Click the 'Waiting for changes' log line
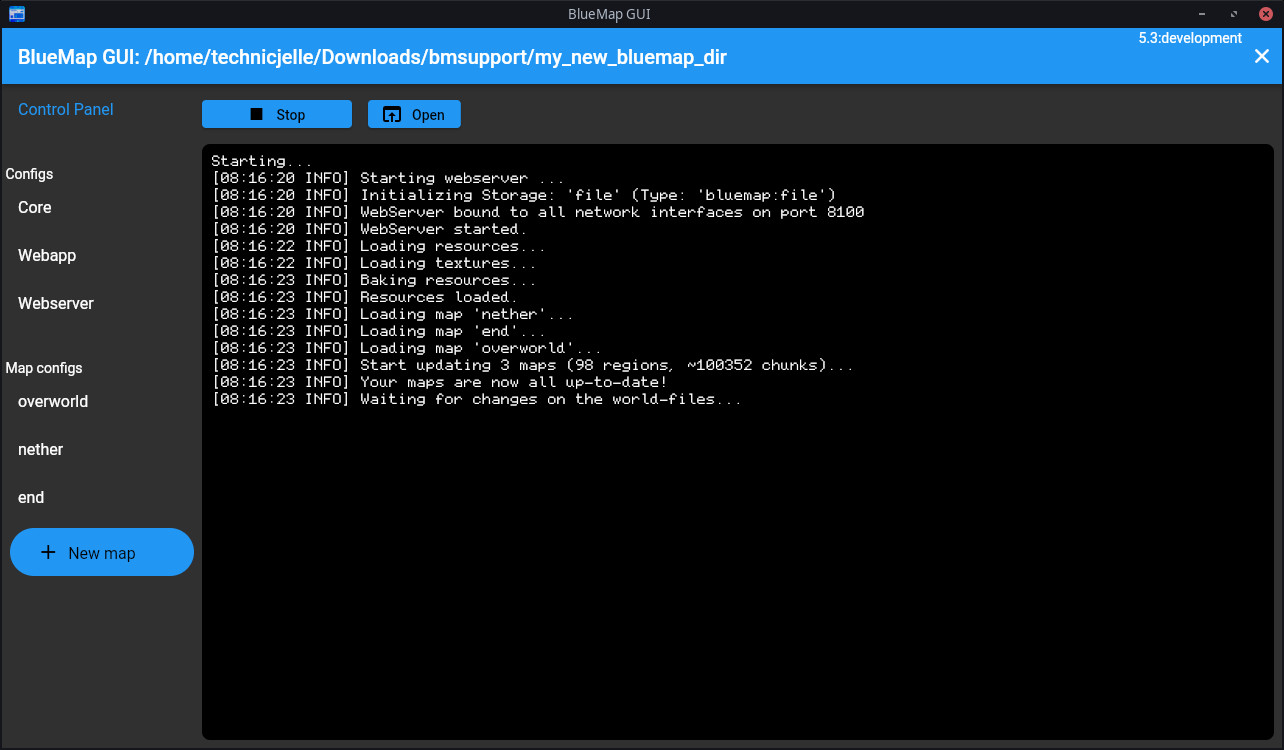Viewport: 1284px width, 750px height. (x=476, y=399)
